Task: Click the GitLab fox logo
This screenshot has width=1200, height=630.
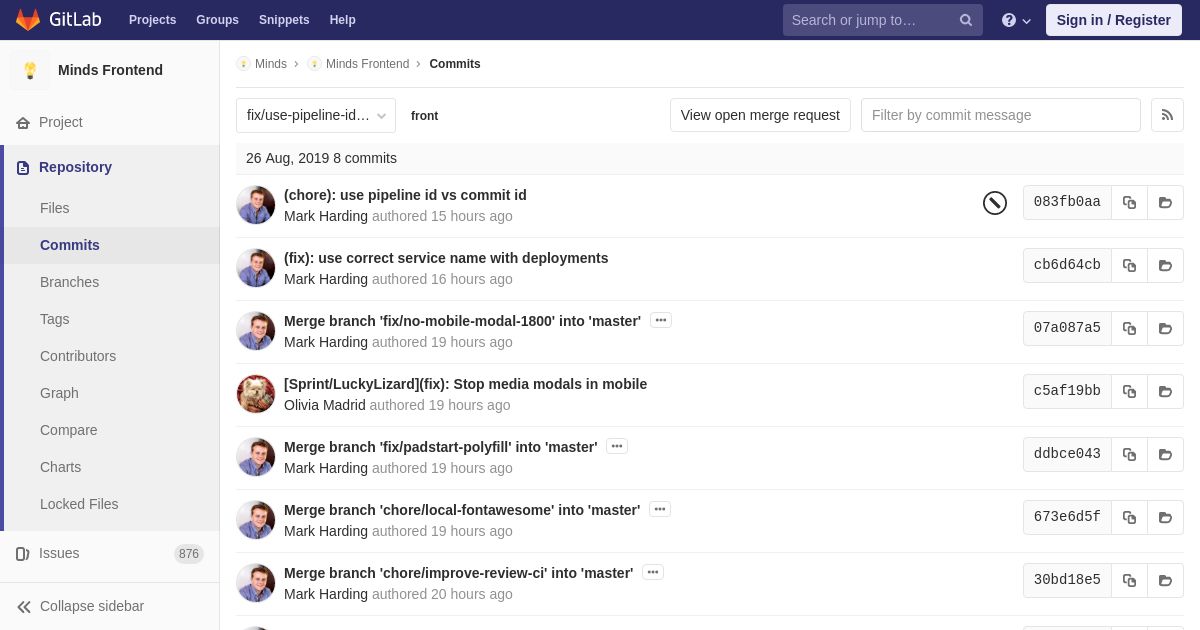Action: 28,20
